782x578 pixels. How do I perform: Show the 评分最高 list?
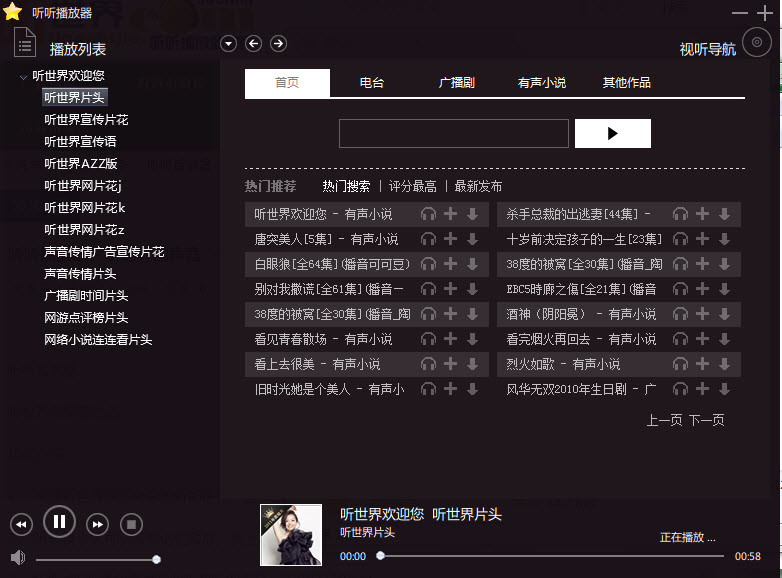[x=412, y=187]
